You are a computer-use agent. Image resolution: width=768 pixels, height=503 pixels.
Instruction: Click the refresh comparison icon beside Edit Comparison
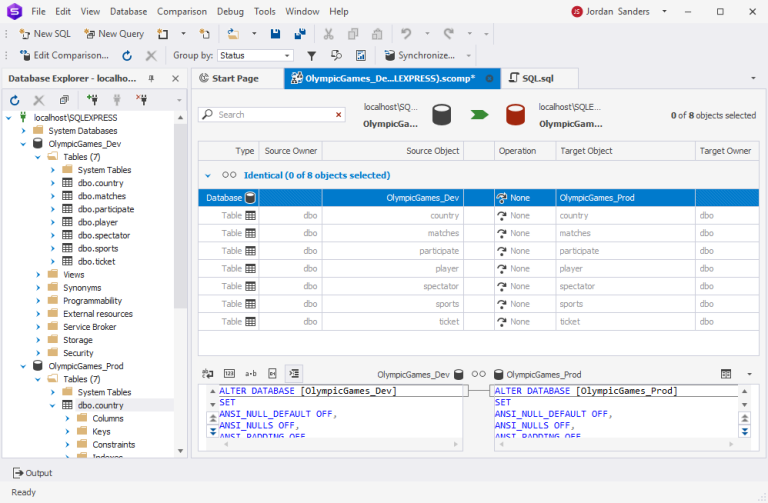127,56
